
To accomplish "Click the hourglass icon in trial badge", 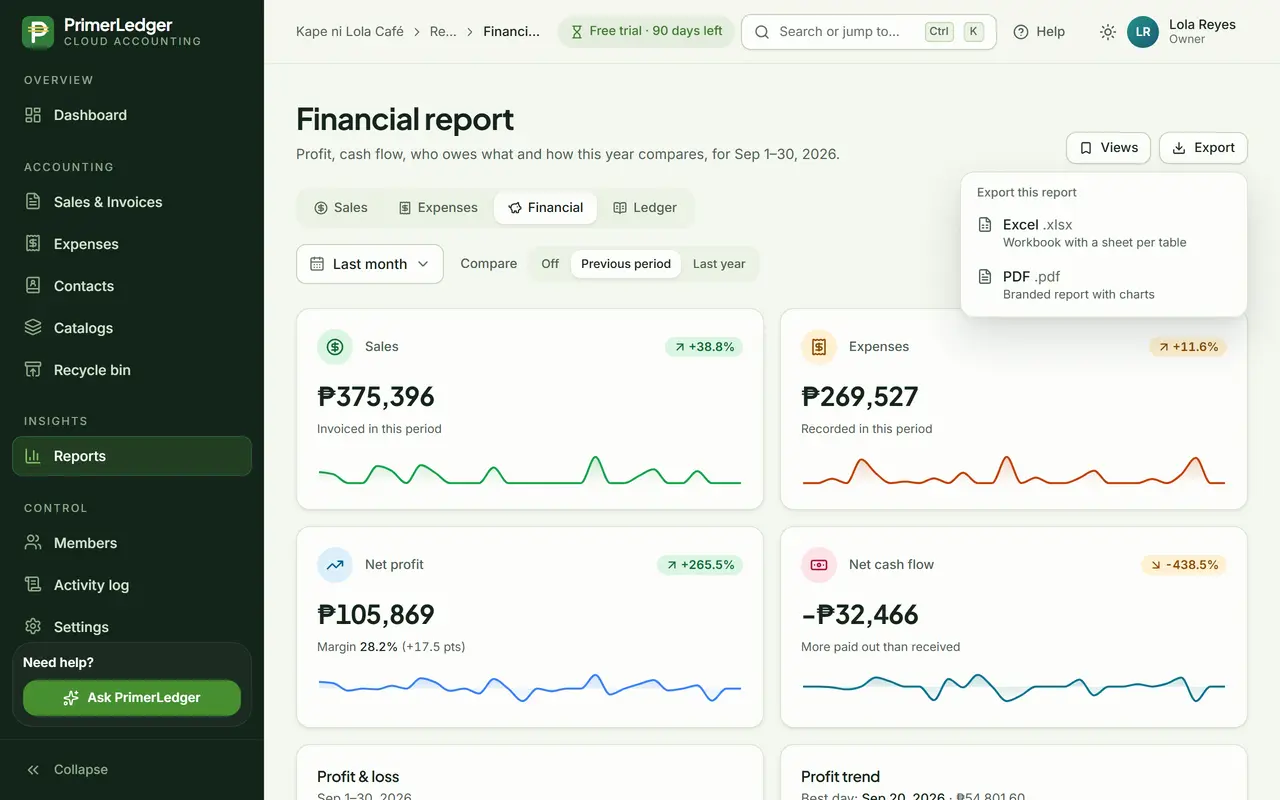I will [577, 32].
